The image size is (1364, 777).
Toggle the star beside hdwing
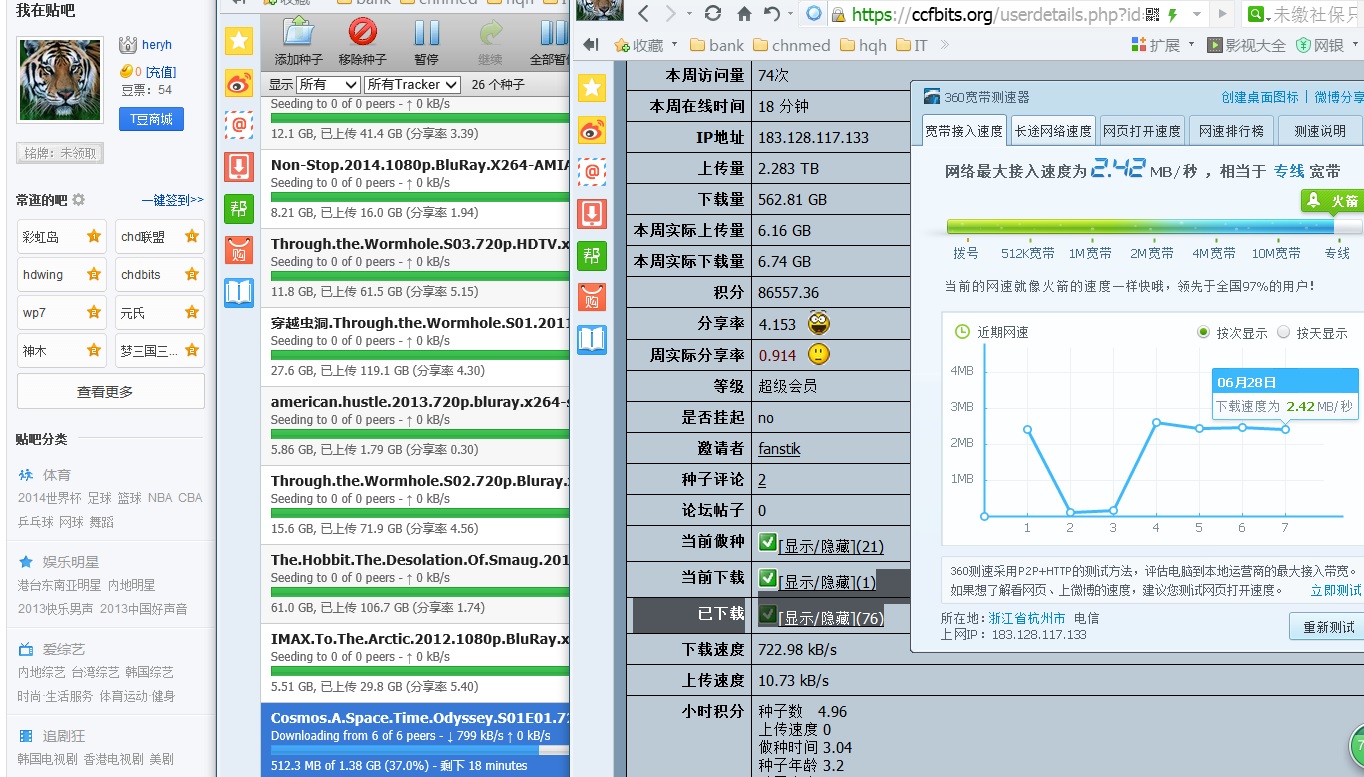[94, 274]
